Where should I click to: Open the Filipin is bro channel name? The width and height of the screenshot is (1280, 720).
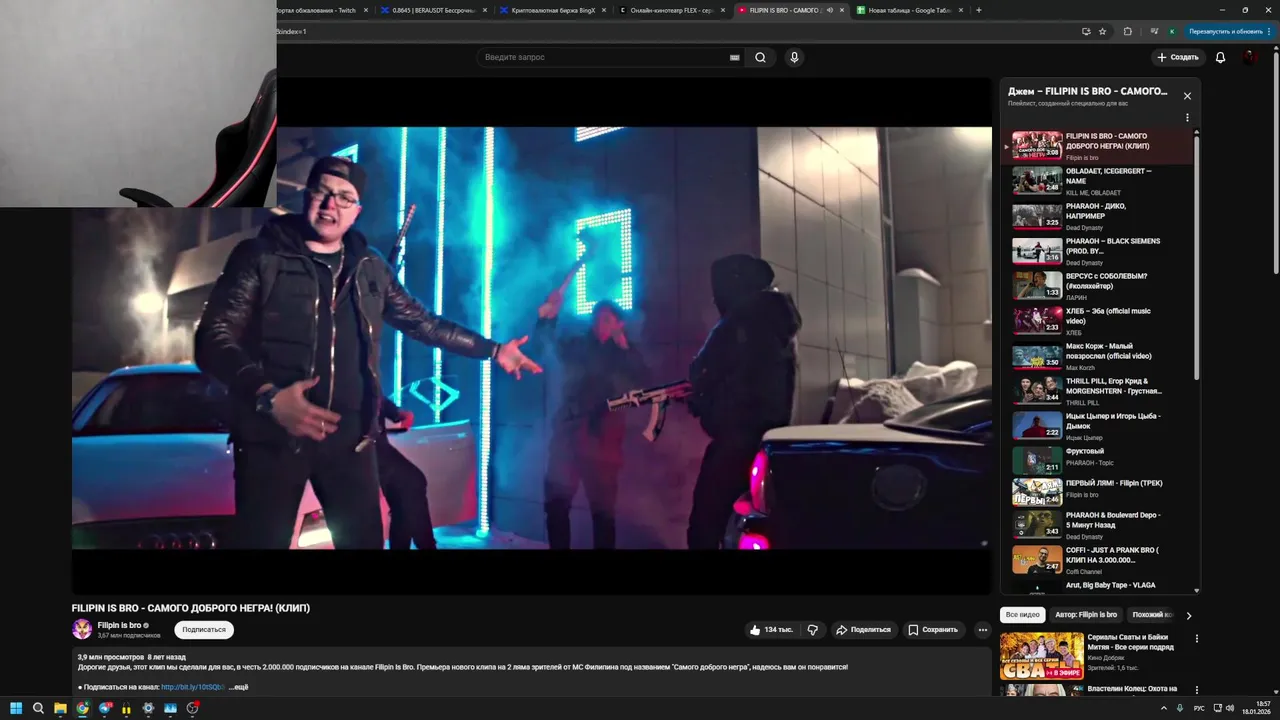(119, 625)
